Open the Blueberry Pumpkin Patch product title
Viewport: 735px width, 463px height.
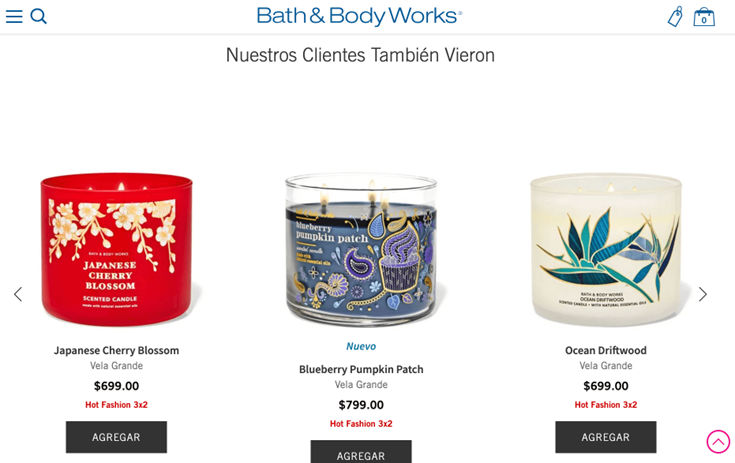click(361, 369)
